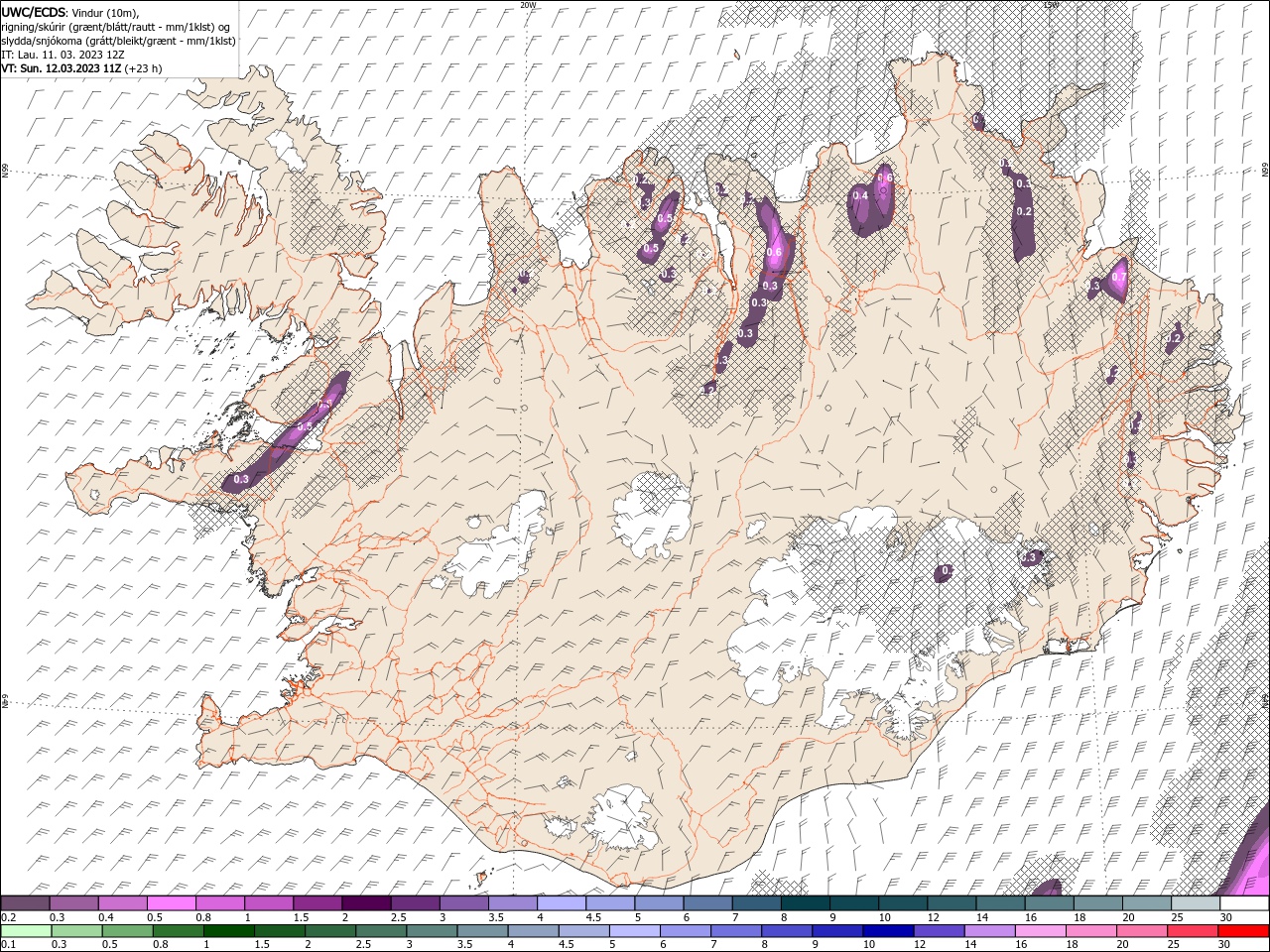Image resolution: width=1270 pixels, height=952 pixels.
Task: Click the 20W longitude label
Action: tap(528, 5)
